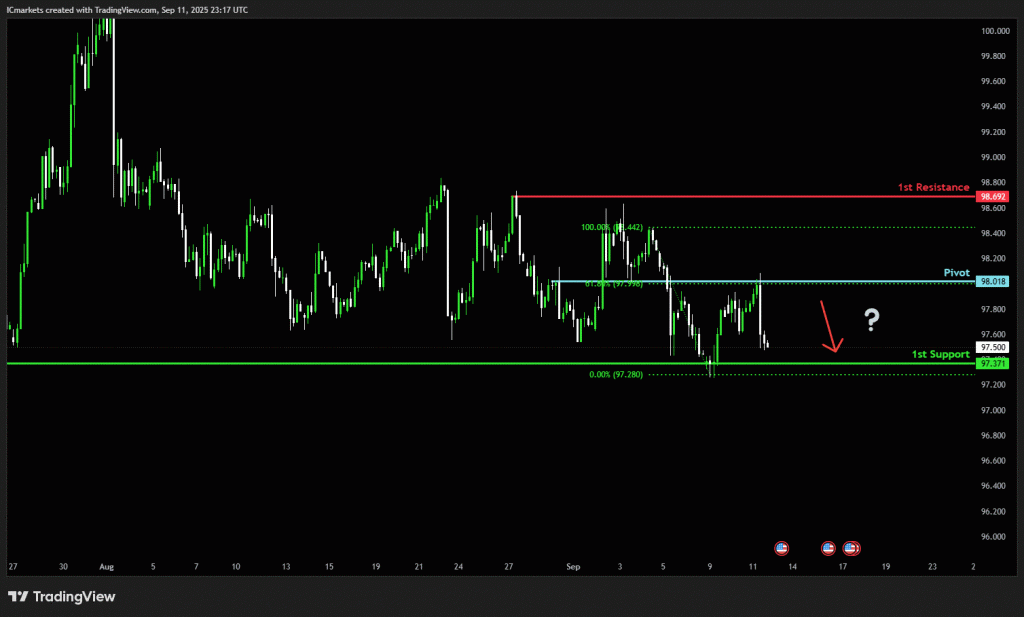Viewport: 1024px width, 617px height.
Task: Click the header text 'ICmarkets created with TradingView.com'
Action: click(82, 10)
